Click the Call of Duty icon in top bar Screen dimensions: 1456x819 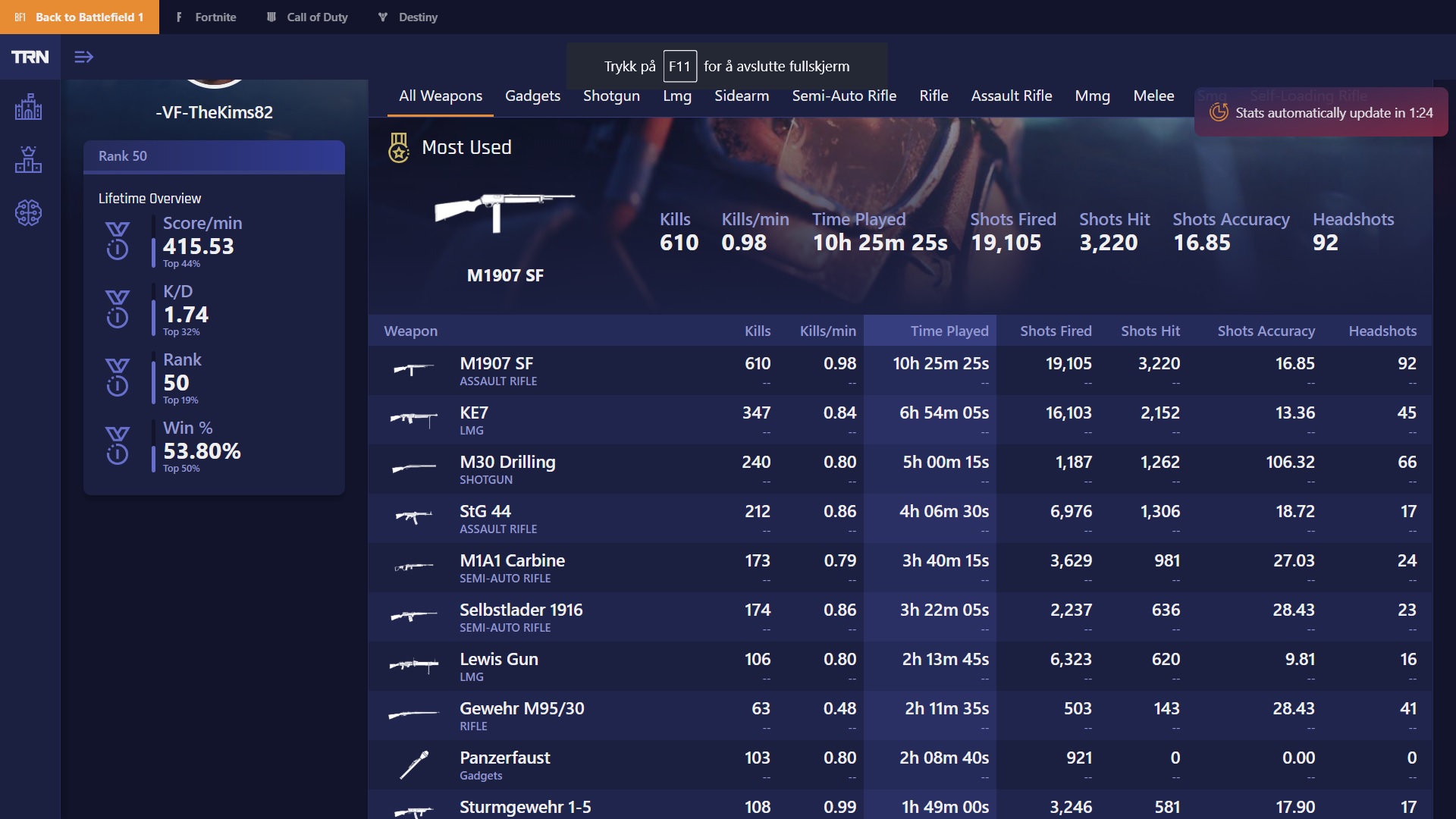point(271,17)
